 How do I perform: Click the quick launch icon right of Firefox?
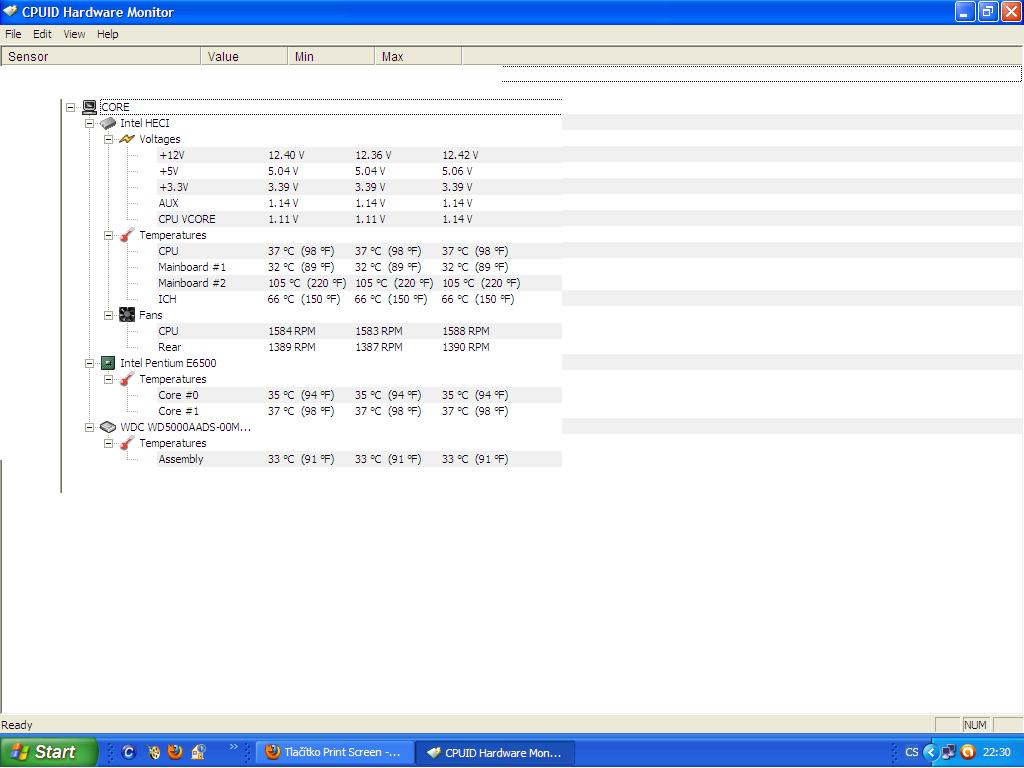click(199, 752)
